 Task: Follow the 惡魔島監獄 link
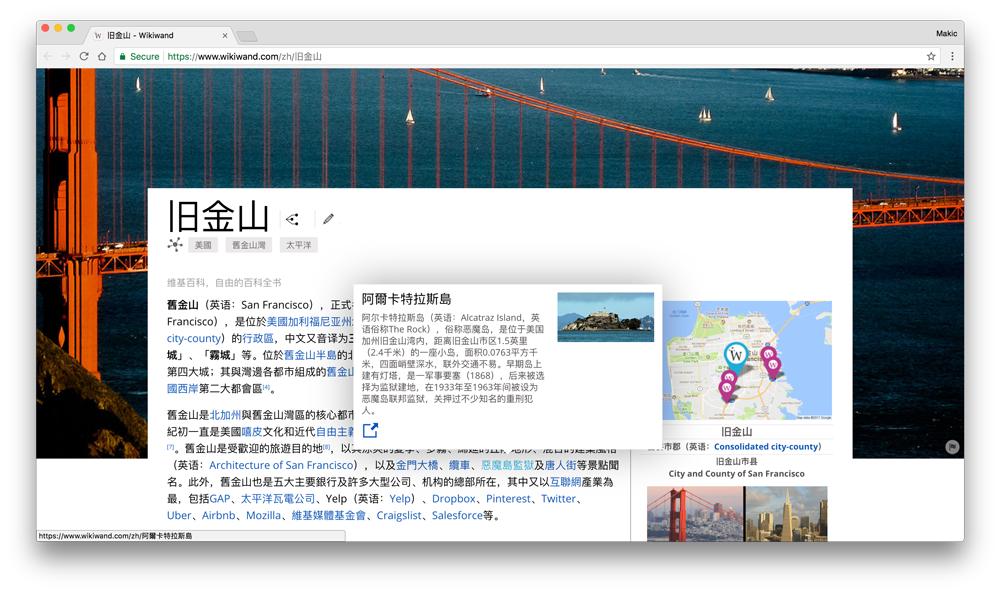coord(507,465)
